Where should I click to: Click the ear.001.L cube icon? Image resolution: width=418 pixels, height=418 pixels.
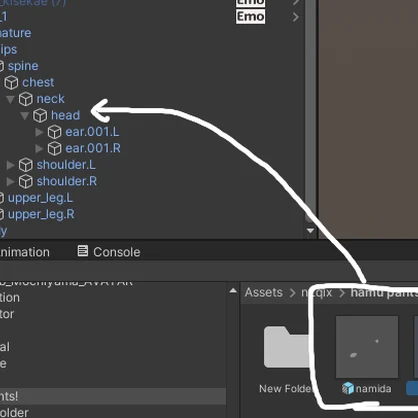(55, 132)
